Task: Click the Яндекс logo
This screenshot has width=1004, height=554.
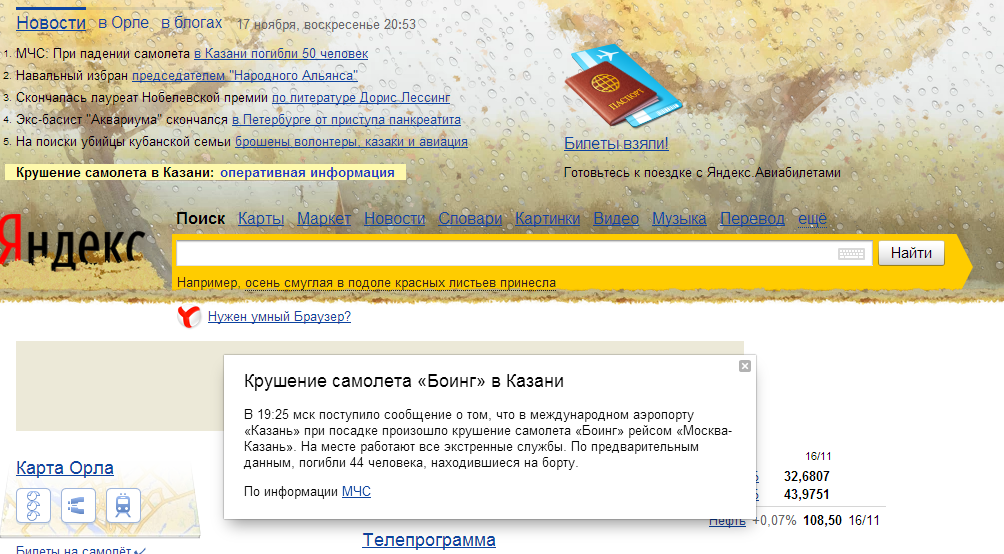Action: [72, 243]
